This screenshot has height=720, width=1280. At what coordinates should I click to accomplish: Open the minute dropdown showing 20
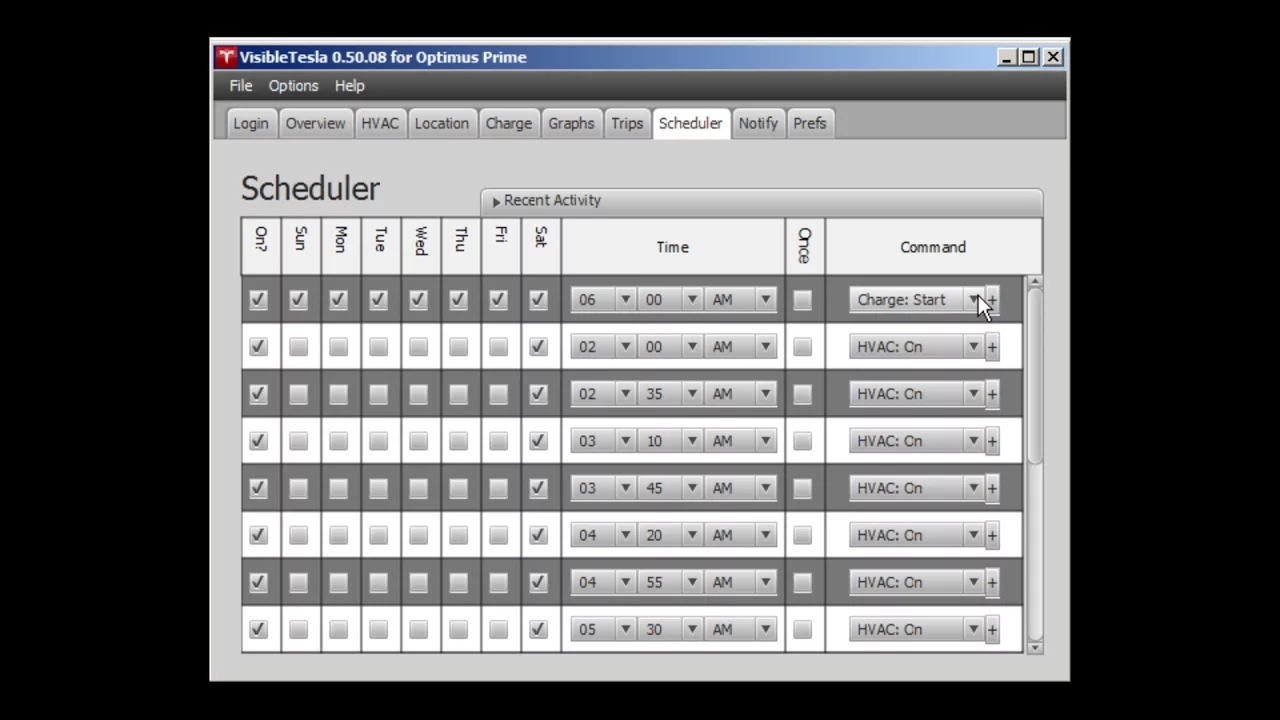click(670, 535)
